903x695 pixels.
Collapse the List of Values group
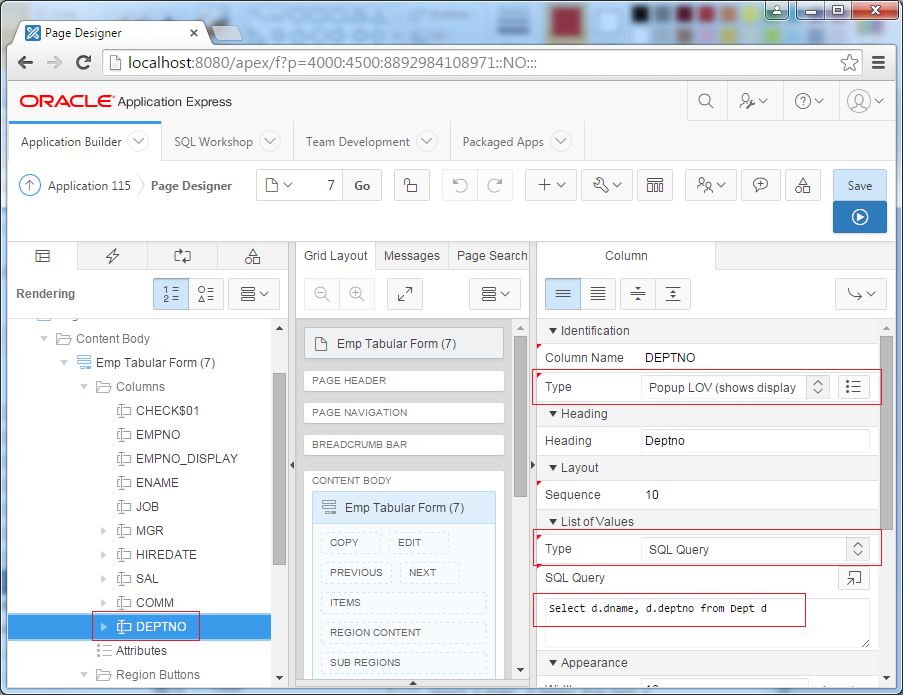[553, 522]
